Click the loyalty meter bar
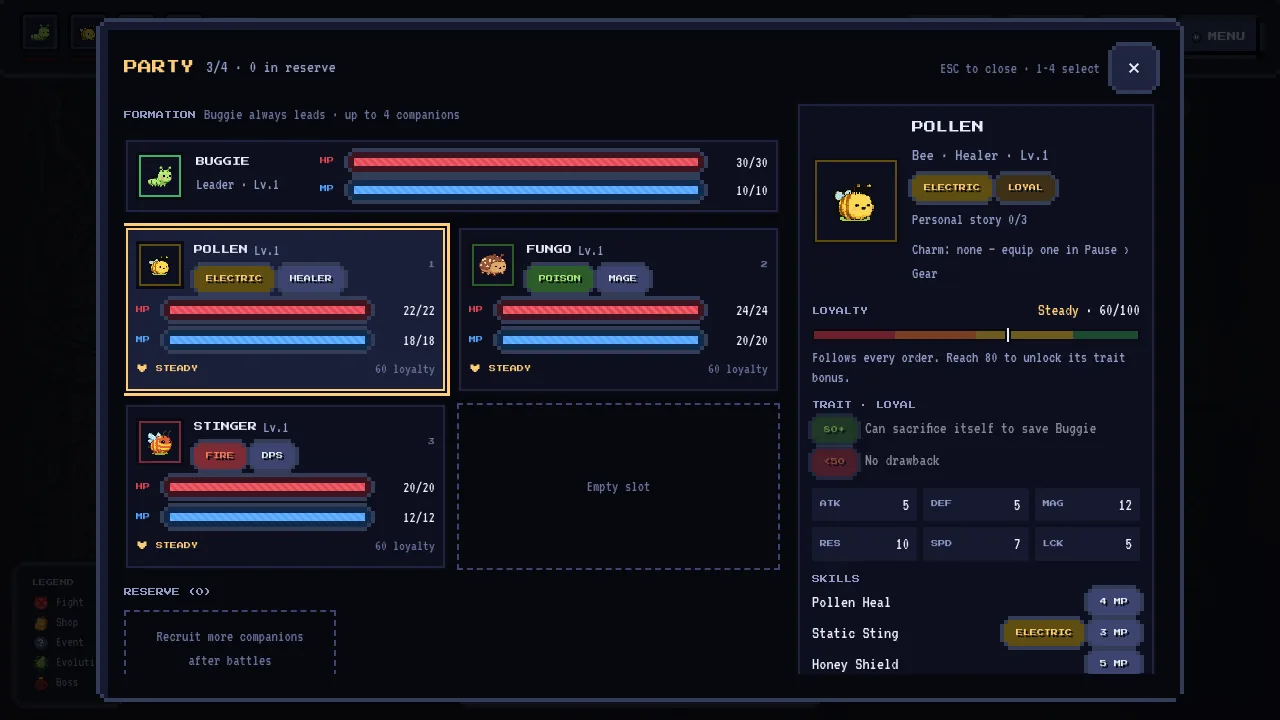Viewport: 1280px width, 720px height. pos(975,335)
